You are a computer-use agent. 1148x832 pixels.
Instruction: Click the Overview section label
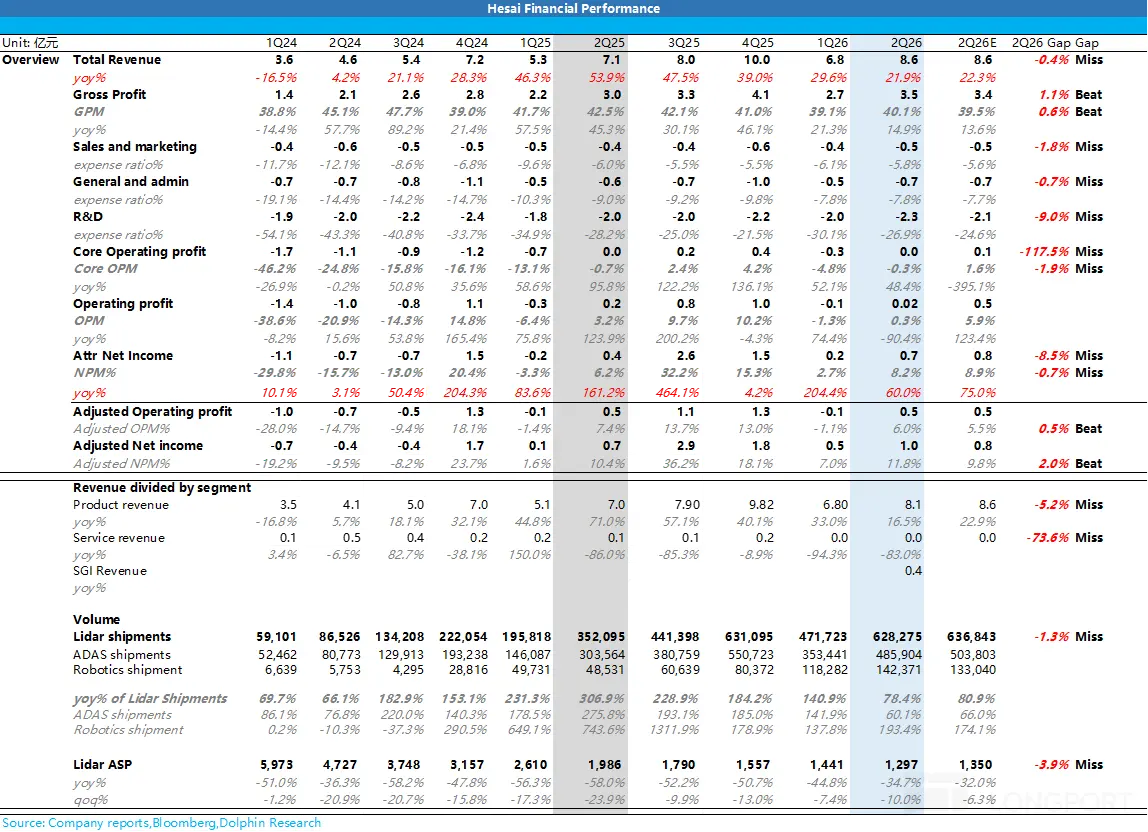click(31, 60)
